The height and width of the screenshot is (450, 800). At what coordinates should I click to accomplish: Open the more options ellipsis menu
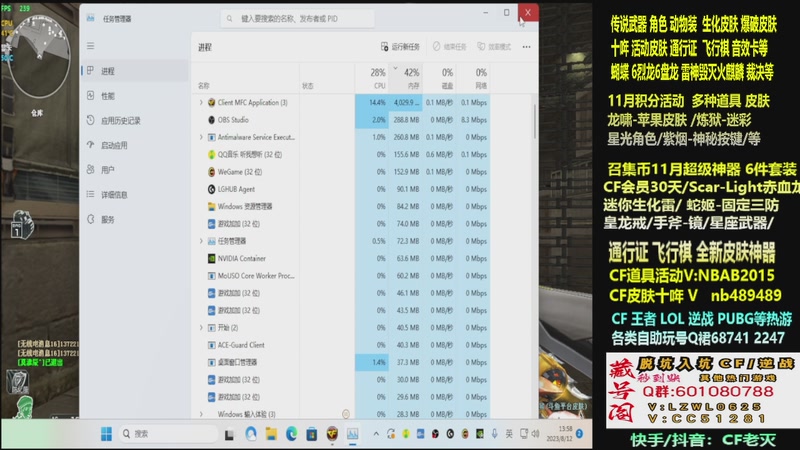point(527,47)
